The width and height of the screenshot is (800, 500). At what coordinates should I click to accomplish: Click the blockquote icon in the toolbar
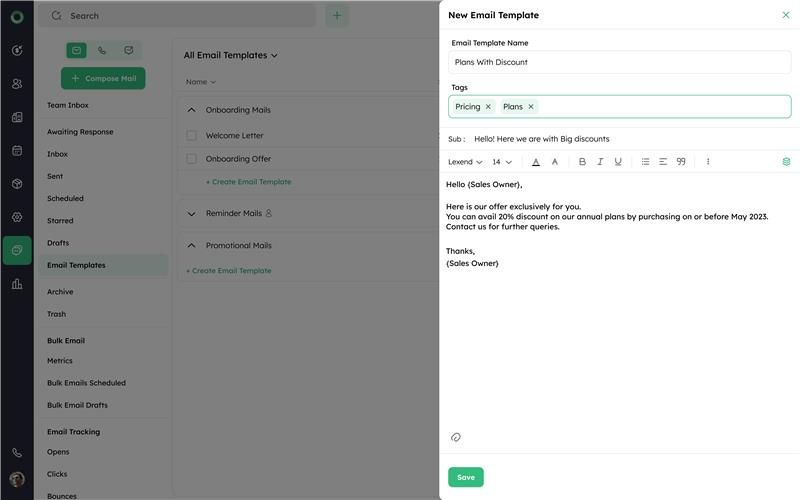tap(681, 162)
